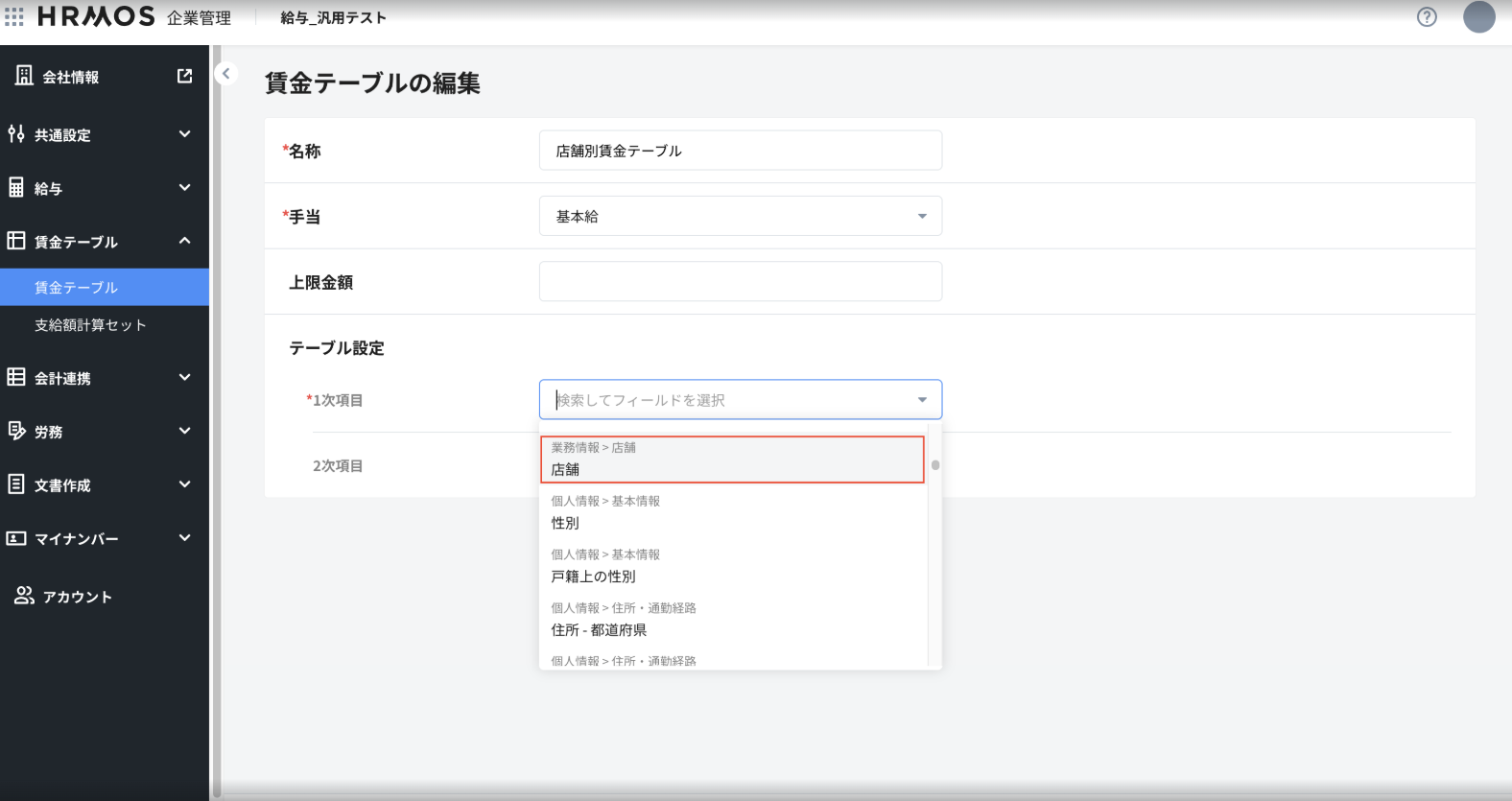
Task: Select 支給額計算セット in the sidebar
Action: pyautogui.click(x=90, y=325)
